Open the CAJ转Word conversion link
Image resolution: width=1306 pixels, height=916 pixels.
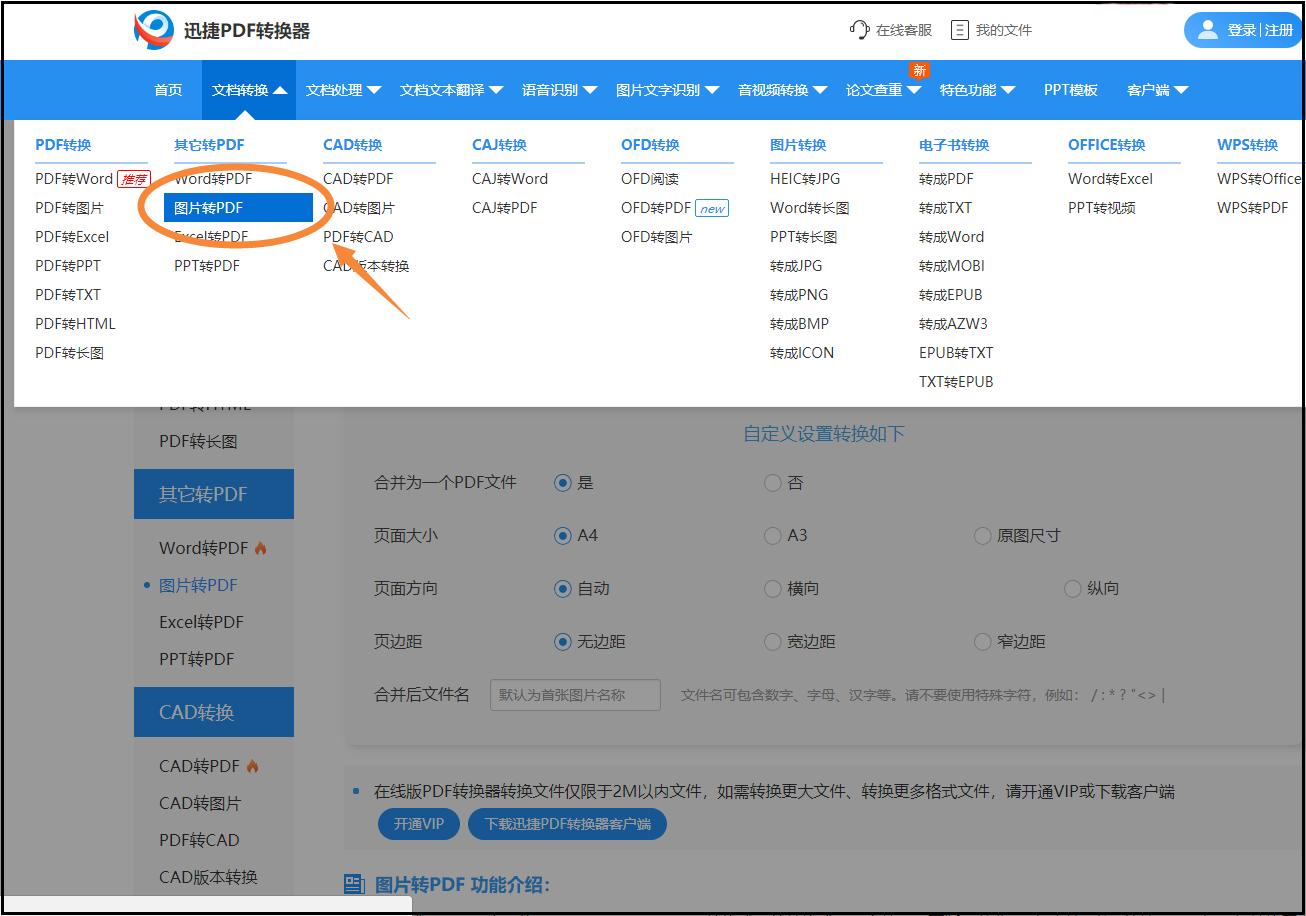pyautogui.click(x=509, y=178)
